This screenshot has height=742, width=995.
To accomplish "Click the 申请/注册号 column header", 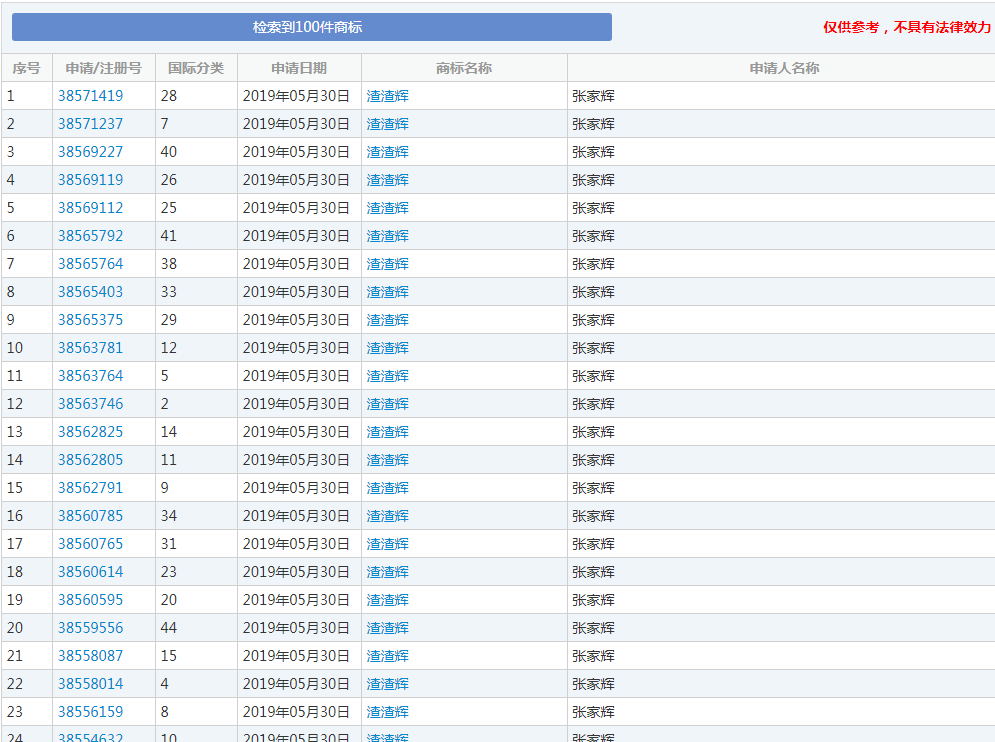I will click(103, 68).
